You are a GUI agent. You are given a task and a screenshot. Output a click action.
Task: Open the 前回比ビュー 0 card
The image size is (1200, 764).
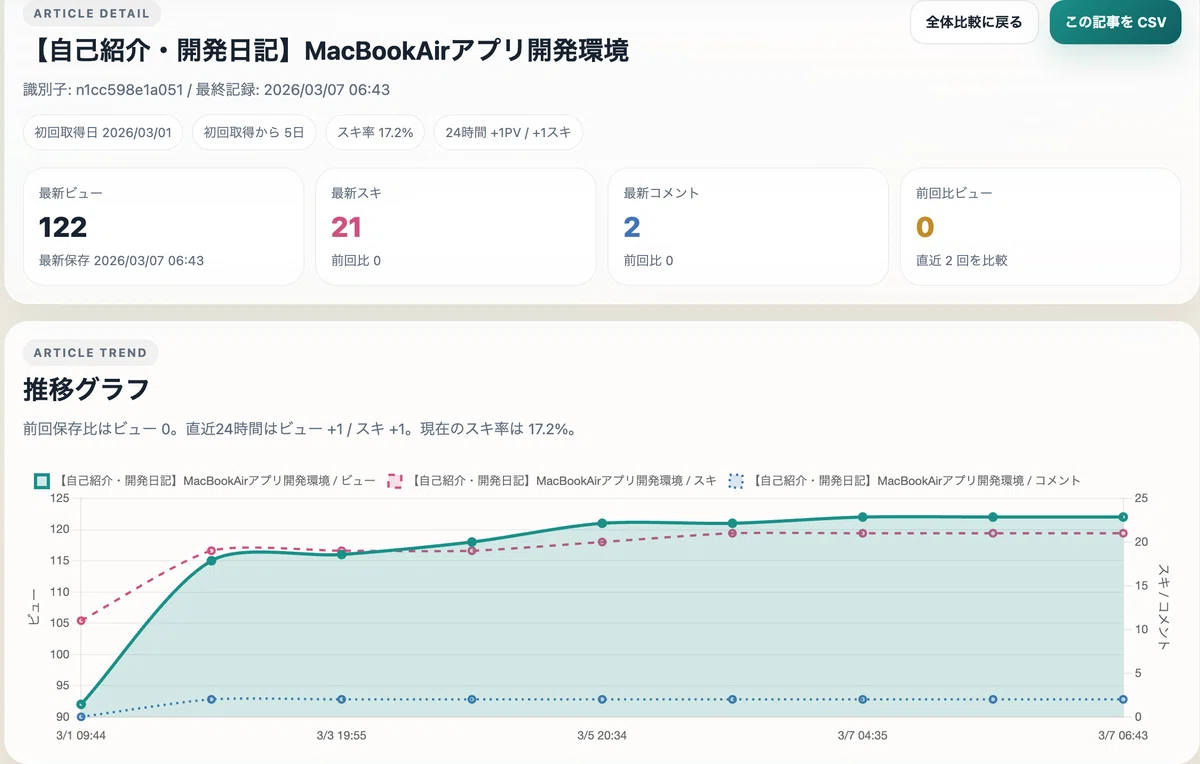(x=1040, y=227)
